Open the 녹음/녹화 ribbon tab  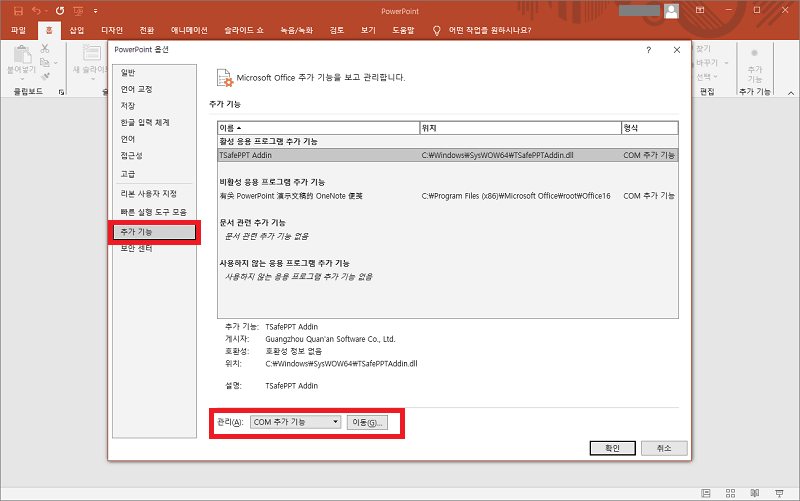(296, 31)
